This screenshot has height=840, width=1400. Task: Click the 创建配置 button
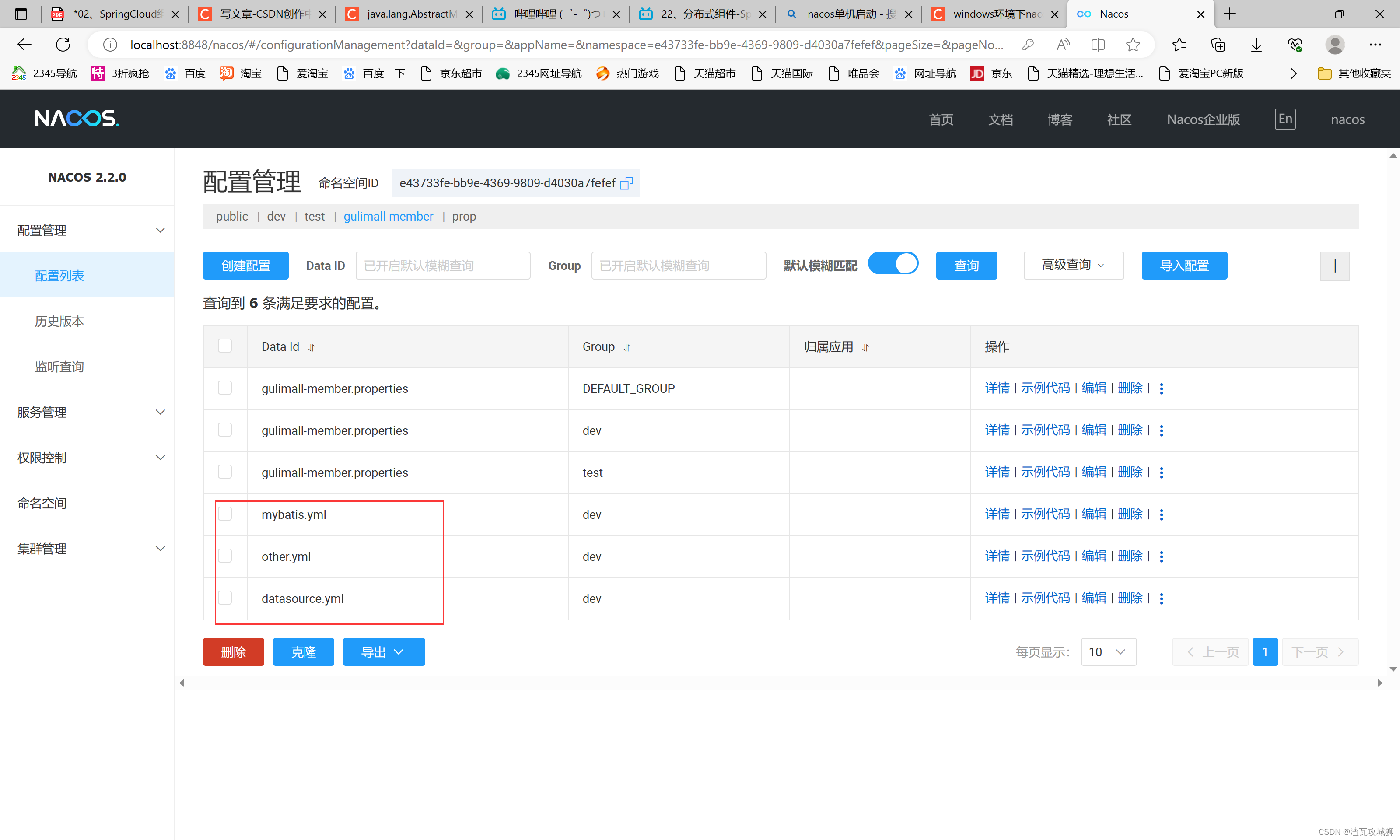coord(245,266)
